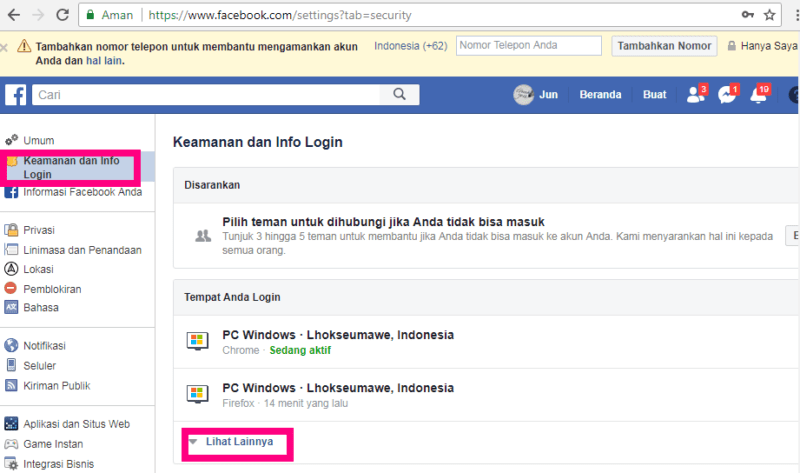Click the Tambahkan Nomor button
The width and height of the screenshot is (800, 473).
(x=664, y=46)
